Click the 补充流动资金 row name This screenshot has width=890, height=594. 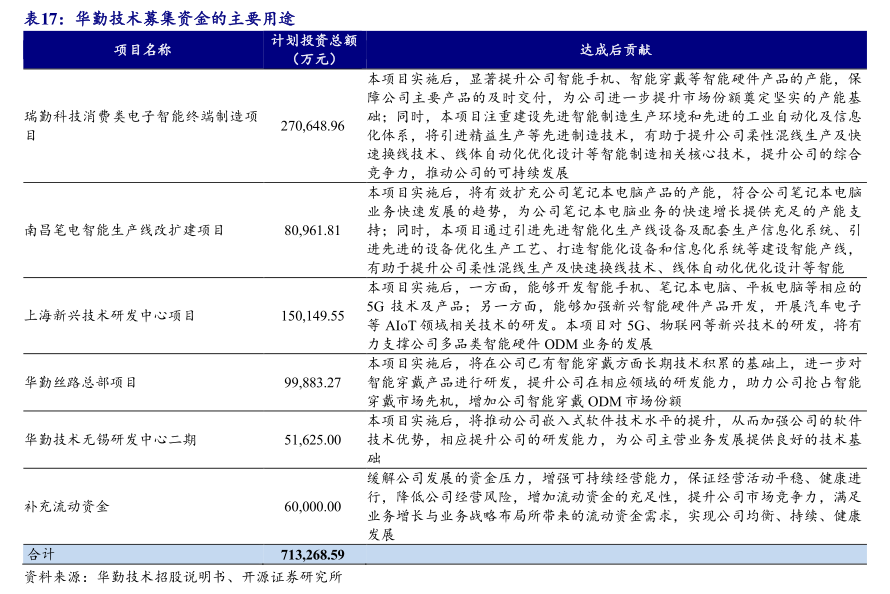point(67,506)
